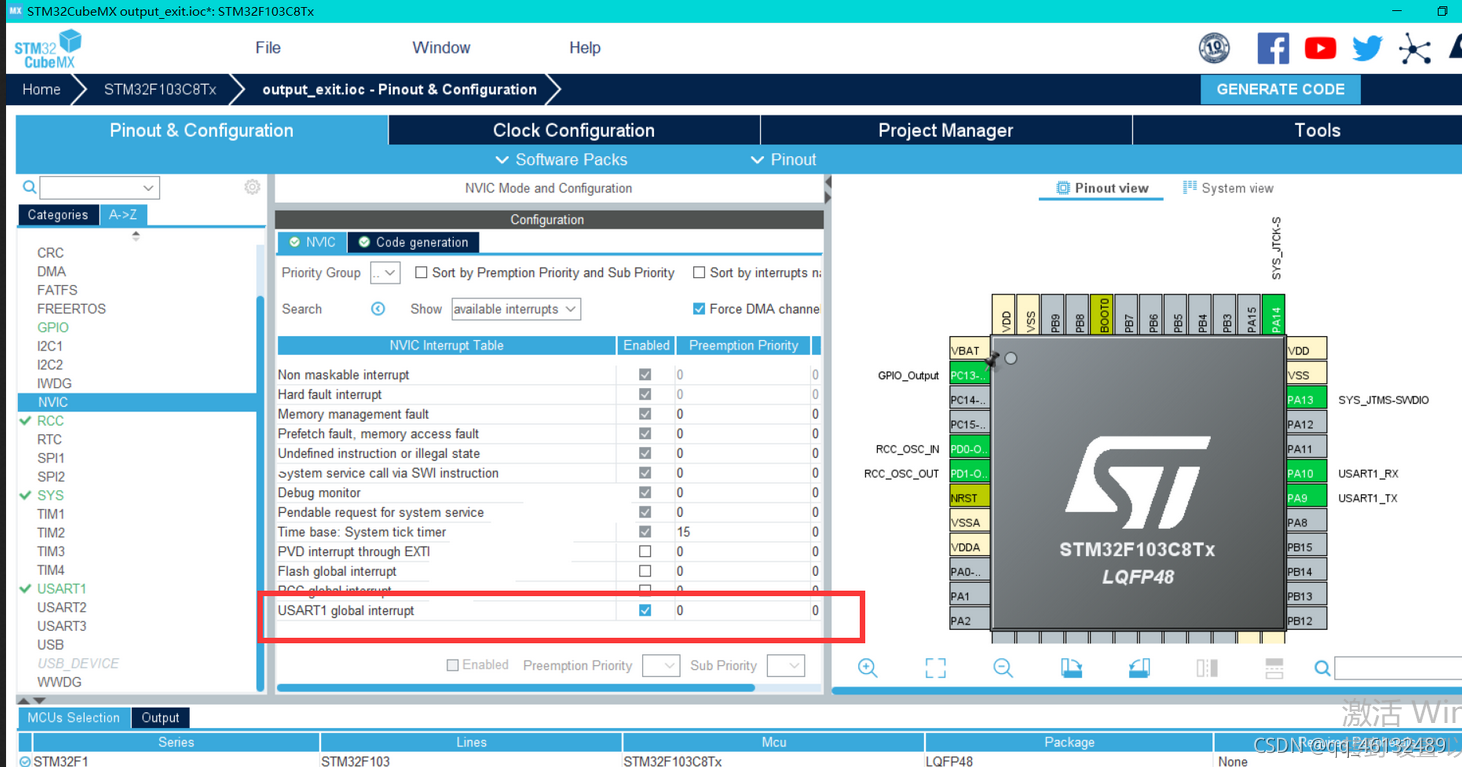This screenshot has height=767, width=1462.
Task: Toggle the horizontal pin layout icon
Action: (x=1274, y=668)
